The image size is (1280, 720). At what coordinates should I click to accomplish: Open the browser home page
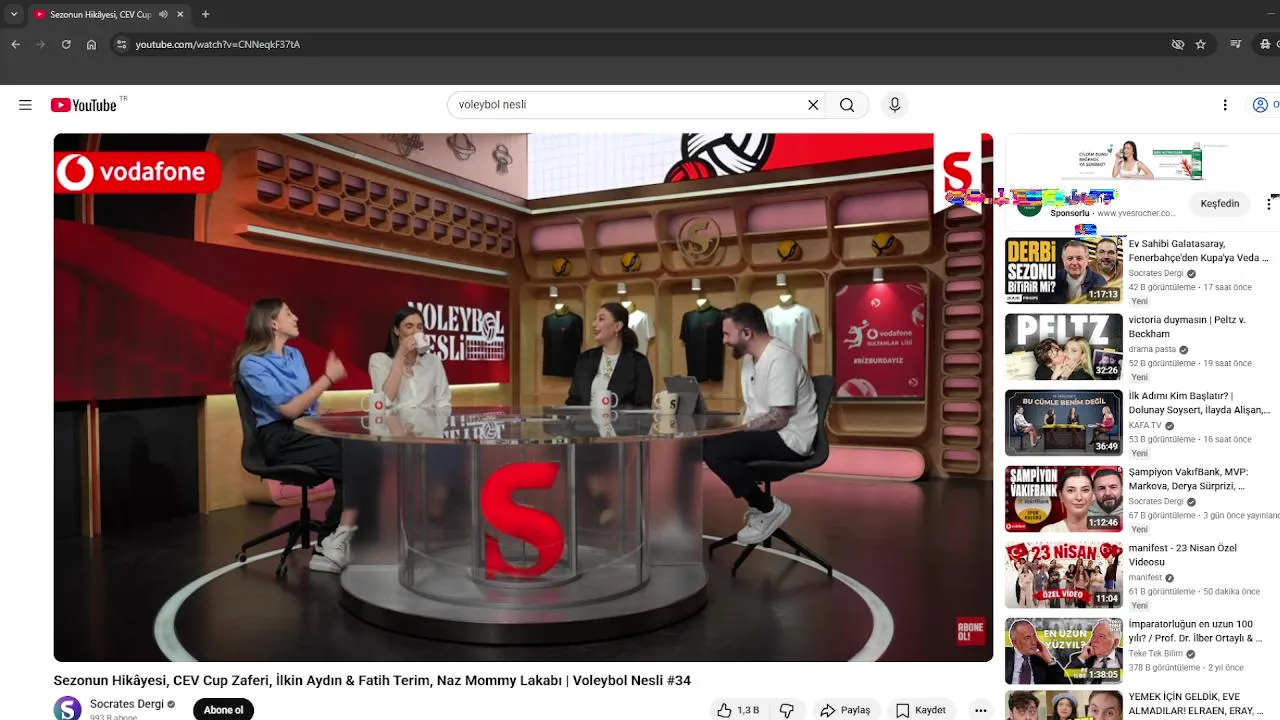[91, 44]
